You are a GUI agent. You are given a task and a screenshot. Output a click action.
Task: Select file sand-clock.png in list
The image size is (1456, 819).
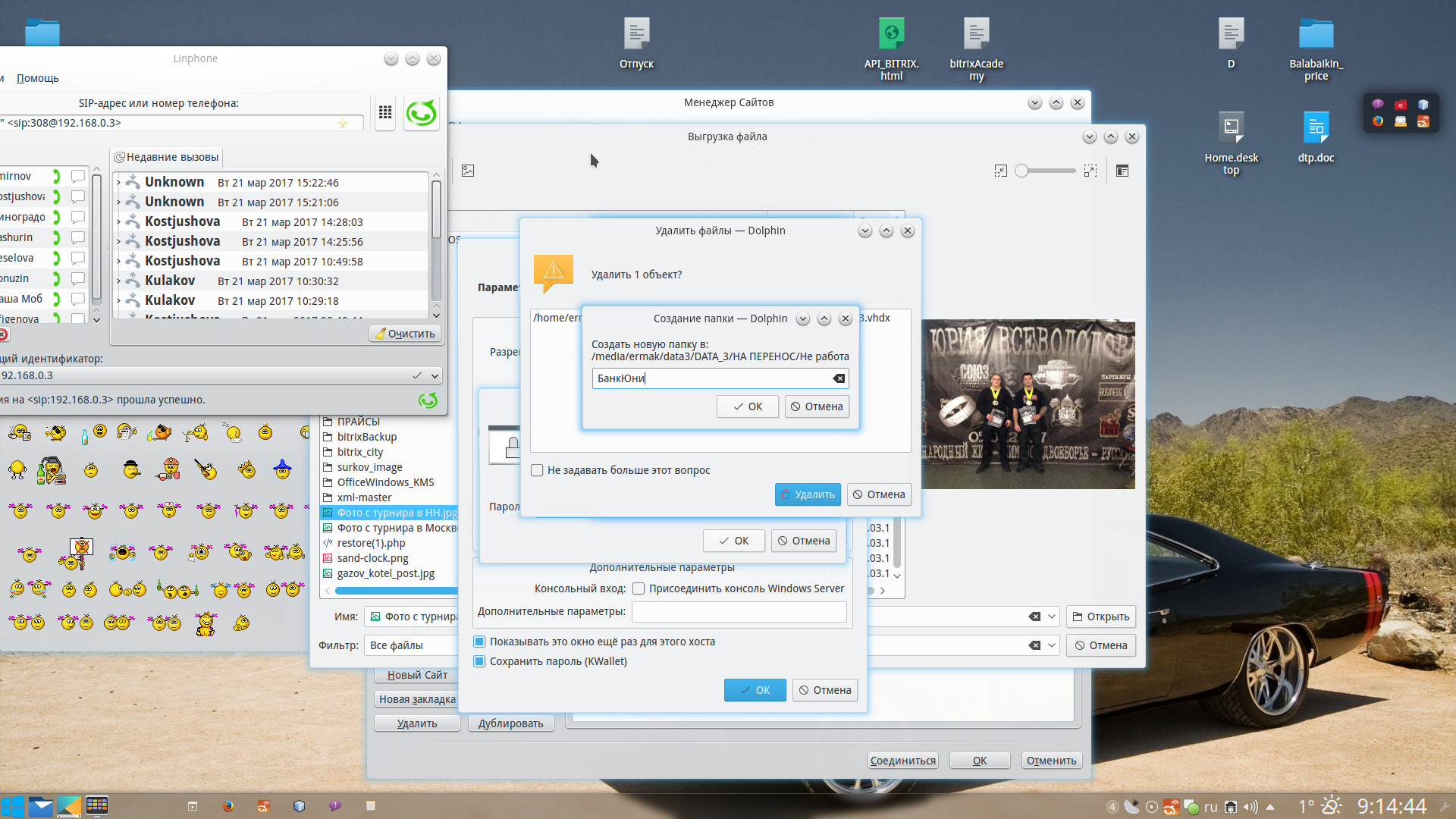tap(372, 558)
